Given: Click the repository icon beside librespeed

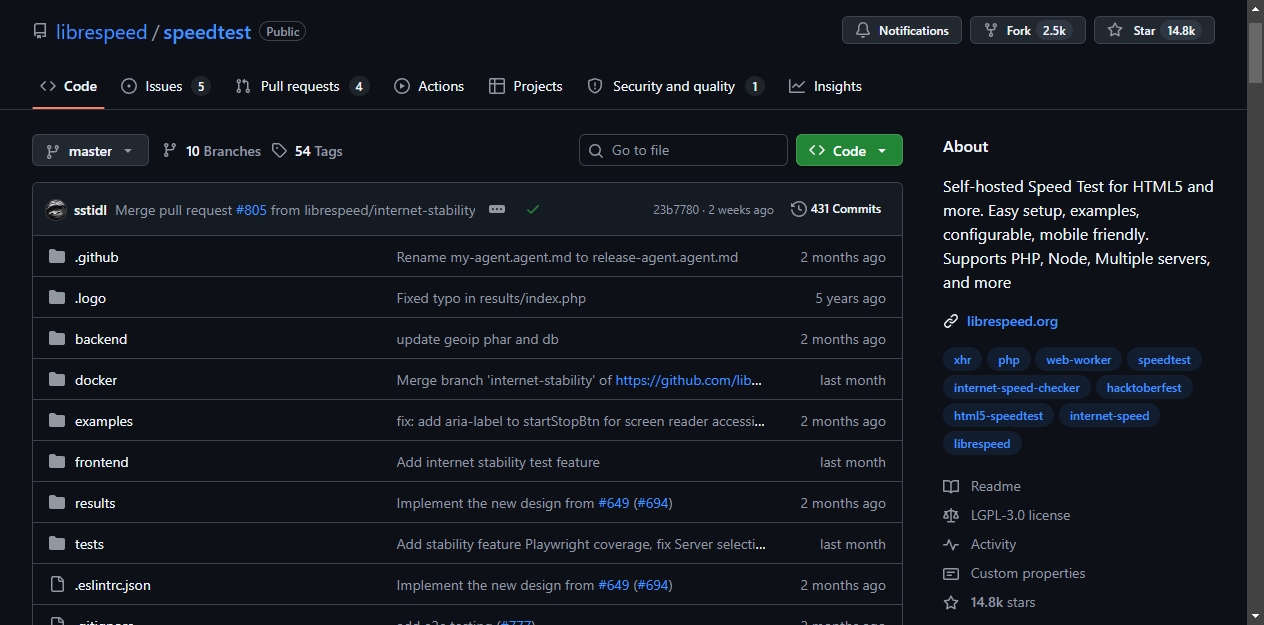Looking at the screenshot, I should click(40, 31).
